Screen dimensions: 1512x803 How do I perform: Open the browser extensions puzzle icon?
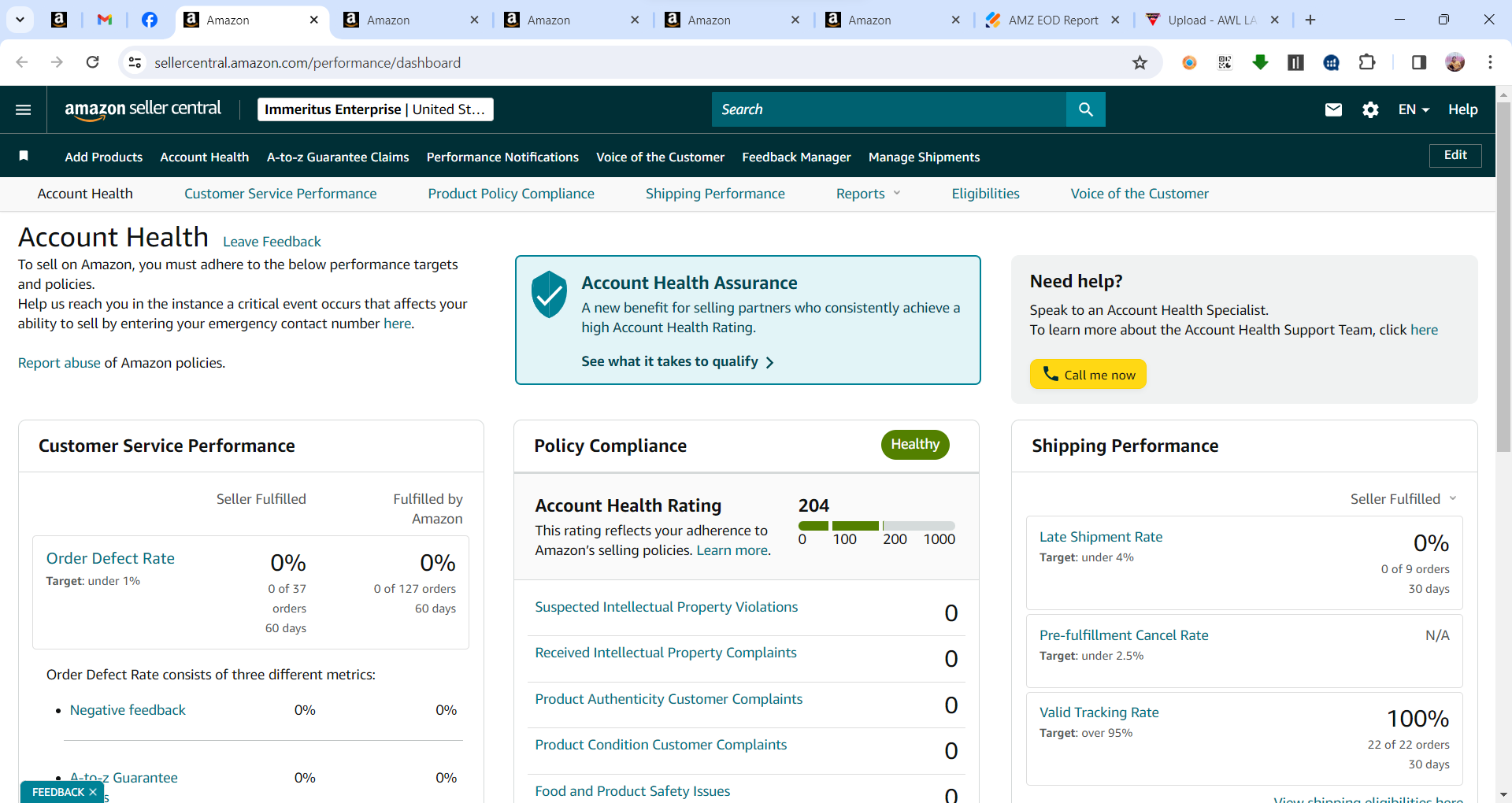(x=1367, y=62)
